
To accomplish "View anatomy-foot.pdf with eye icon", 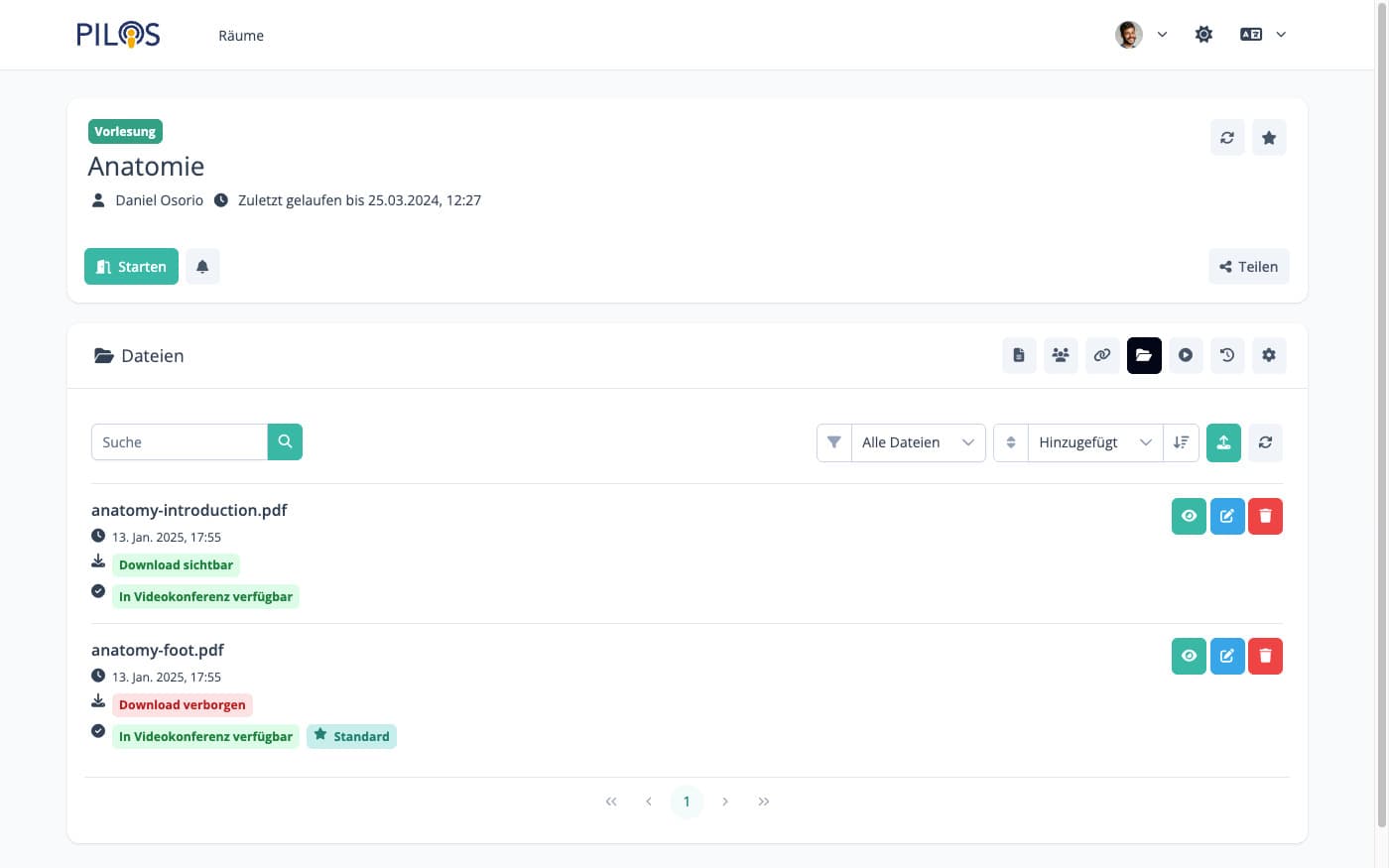I will click(x=1189, y=656).
